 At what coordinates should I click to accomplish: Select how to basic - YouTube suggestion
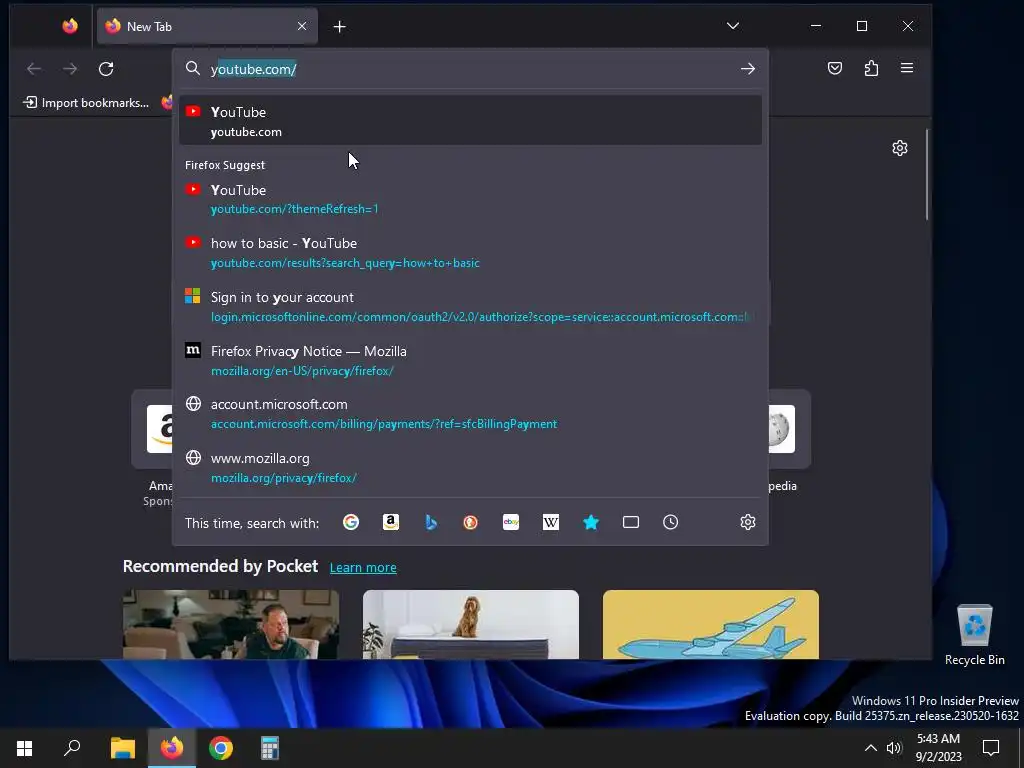tap(470, 253)
